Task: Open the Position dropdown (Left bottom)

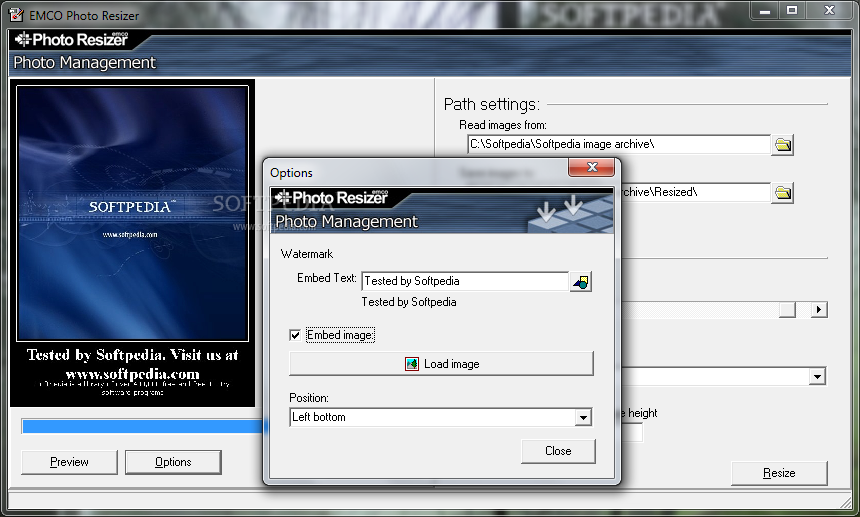Action: 583,417
